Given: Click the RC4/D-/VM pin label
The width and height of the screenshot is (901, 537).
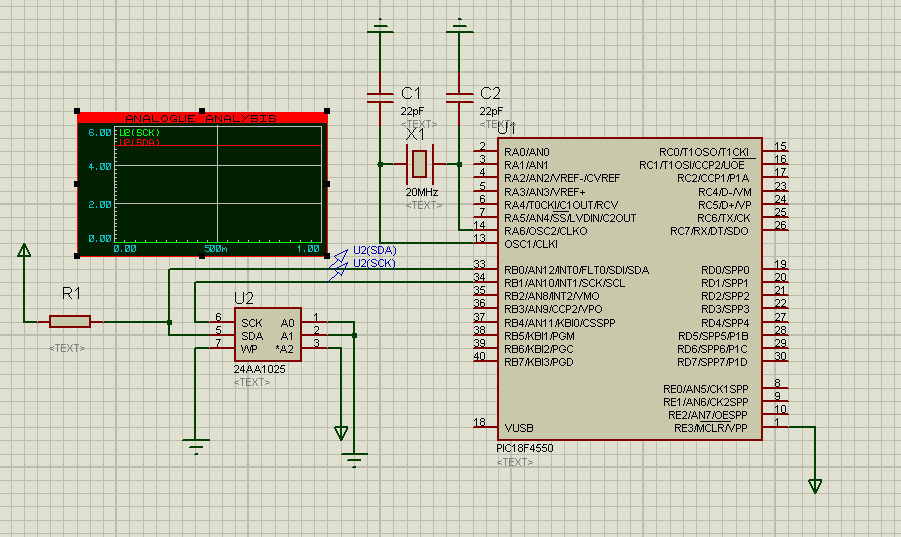Looking at the screenshot, I should click(725, 192).
